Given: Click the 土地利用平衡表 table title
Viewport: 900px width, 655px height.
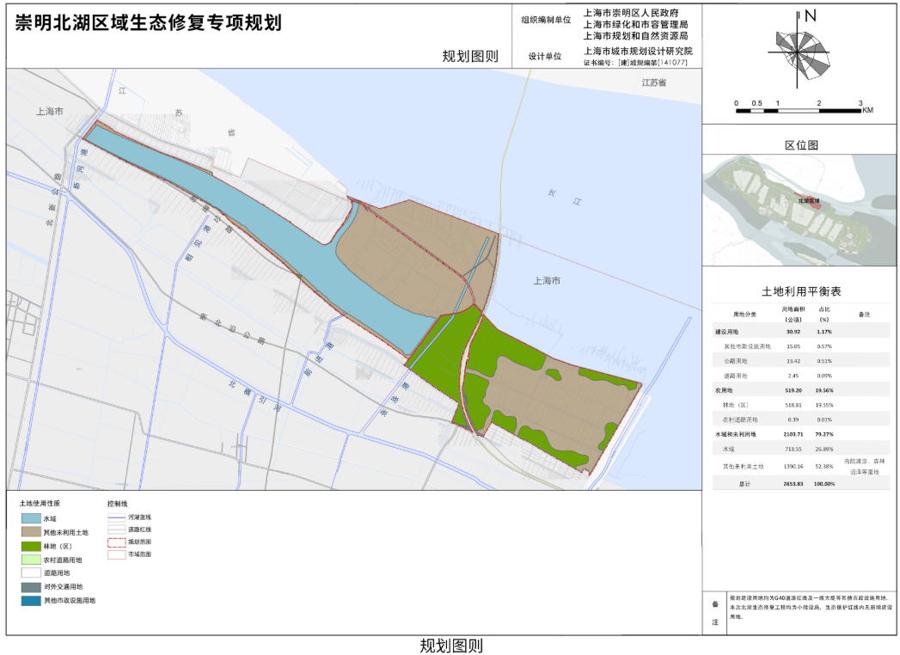Looking at the screenshot, I should point(801,291).
